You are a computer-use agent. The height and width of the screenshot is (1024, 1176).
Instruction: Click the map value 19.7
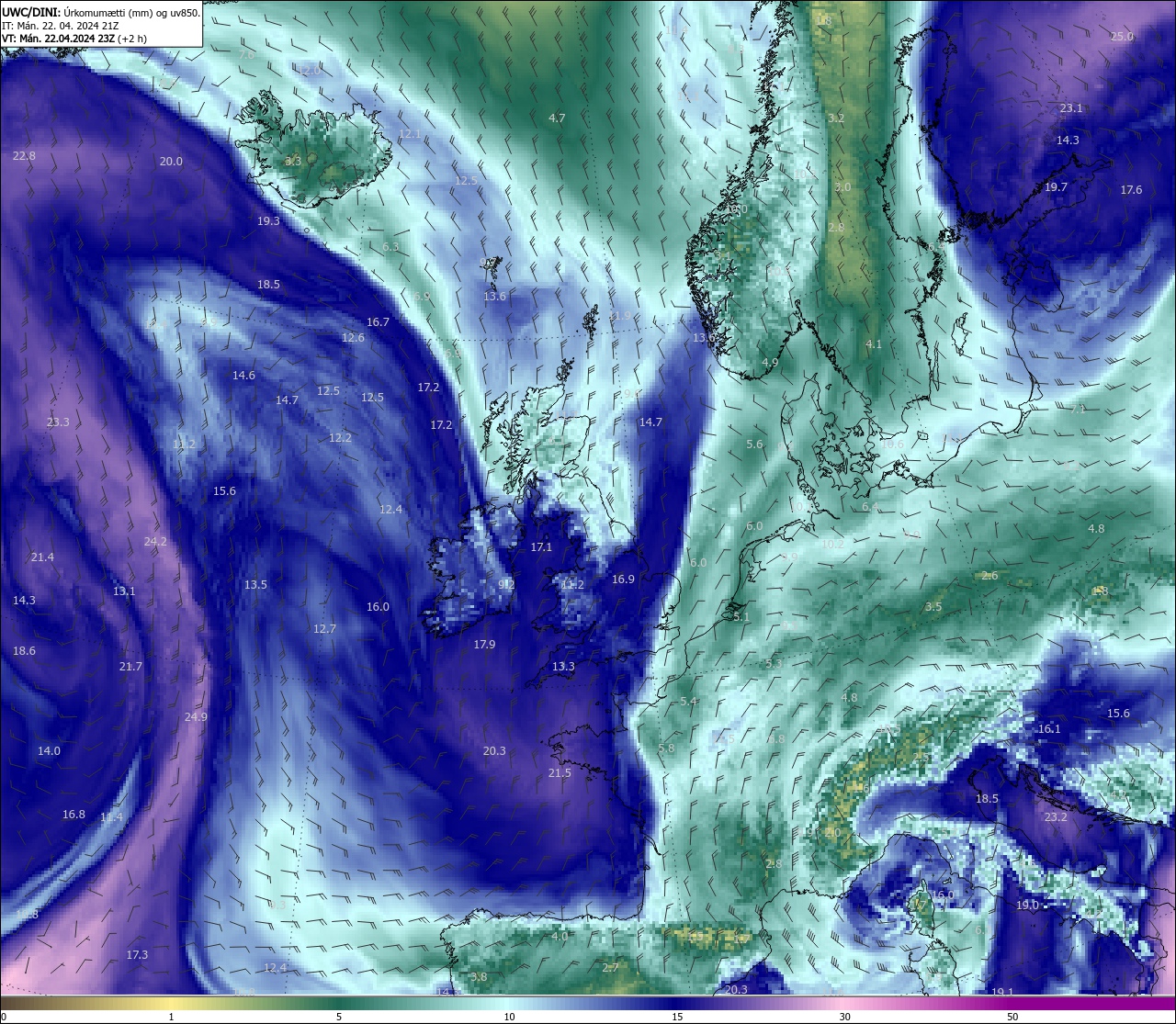1057,187
